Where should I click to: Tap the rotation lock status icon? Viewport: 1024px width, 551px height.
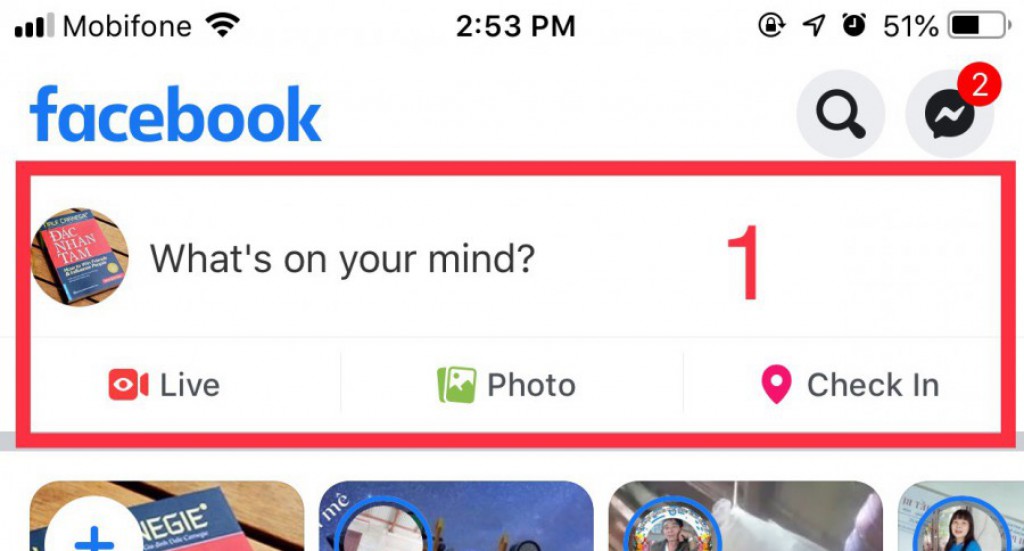coord(771,25)
